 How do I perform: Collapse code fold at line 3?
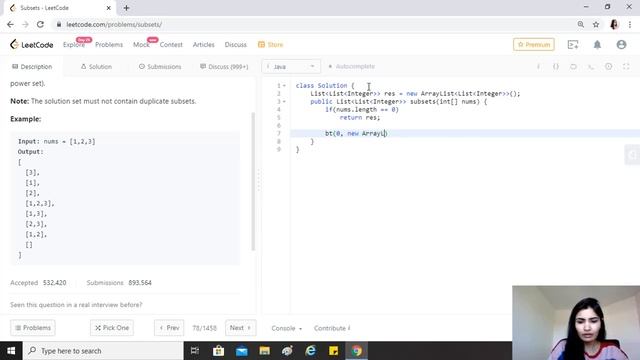(x=284, y=102)
